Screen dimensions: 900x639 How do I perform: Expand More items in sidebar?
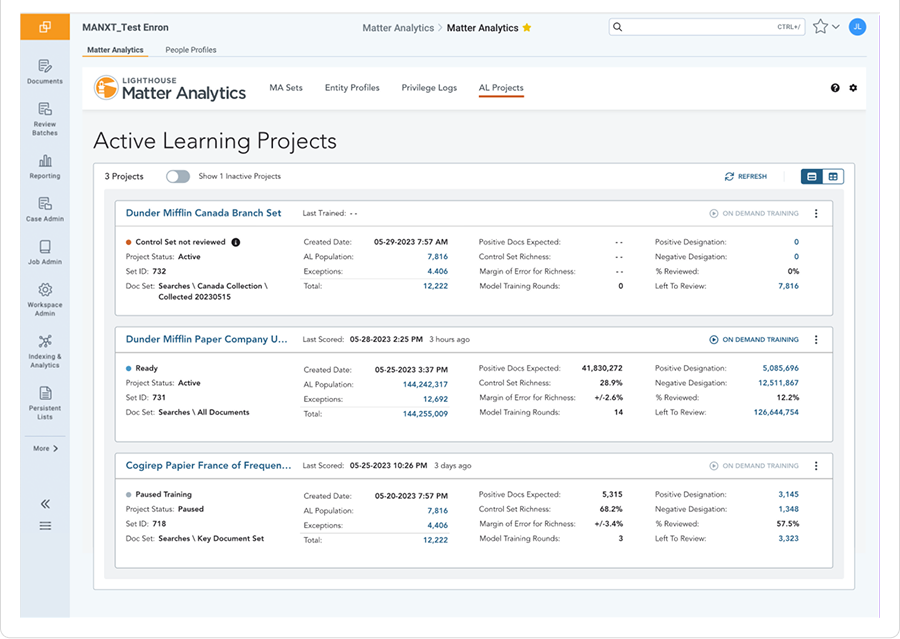coord(45,448)
